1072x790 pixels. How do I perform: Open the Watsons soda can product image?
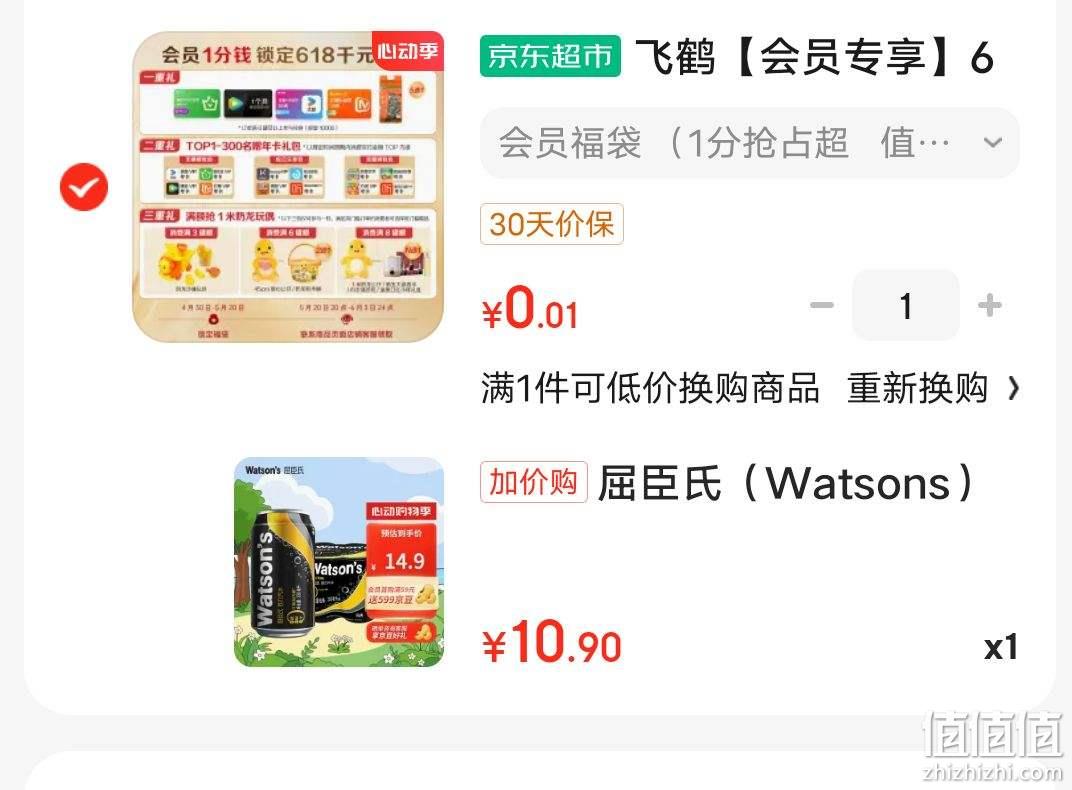[x=339, y=562]
